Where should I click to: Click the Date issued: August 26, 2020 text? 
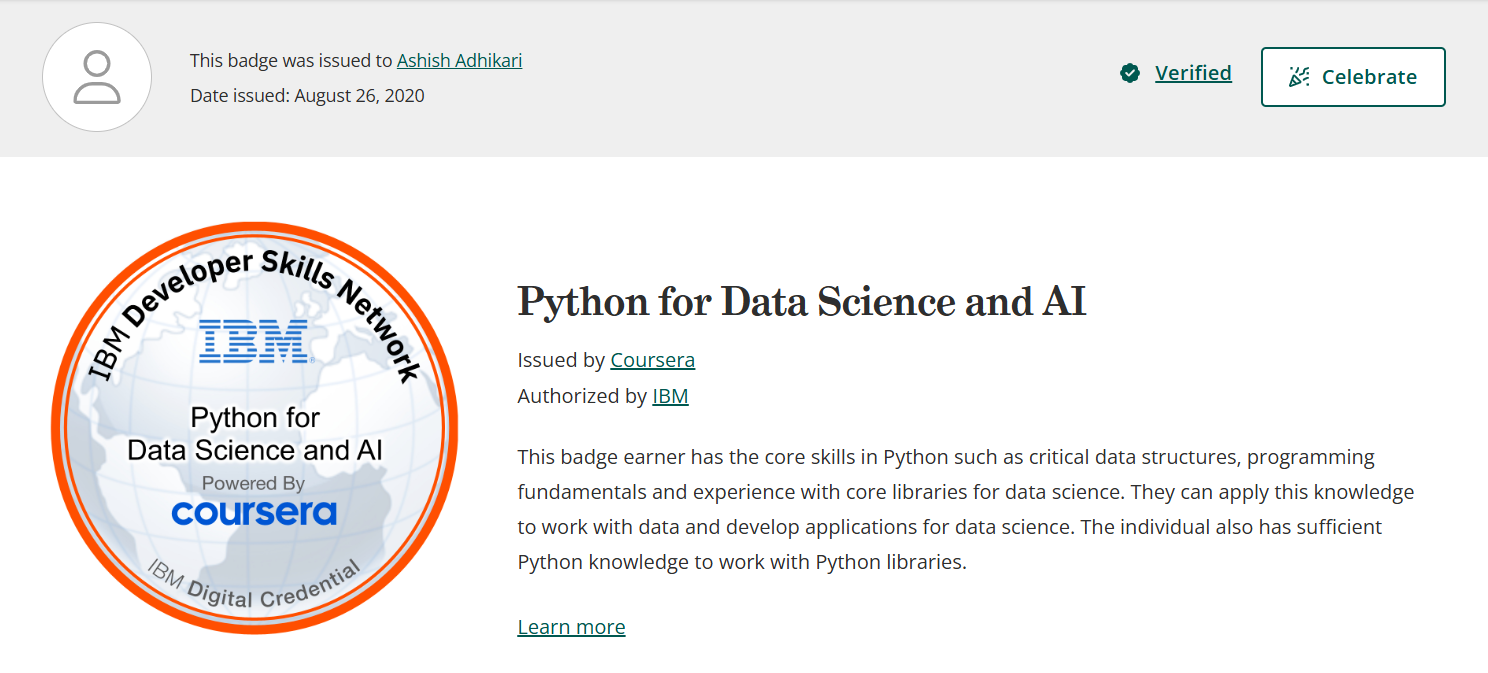307,96
